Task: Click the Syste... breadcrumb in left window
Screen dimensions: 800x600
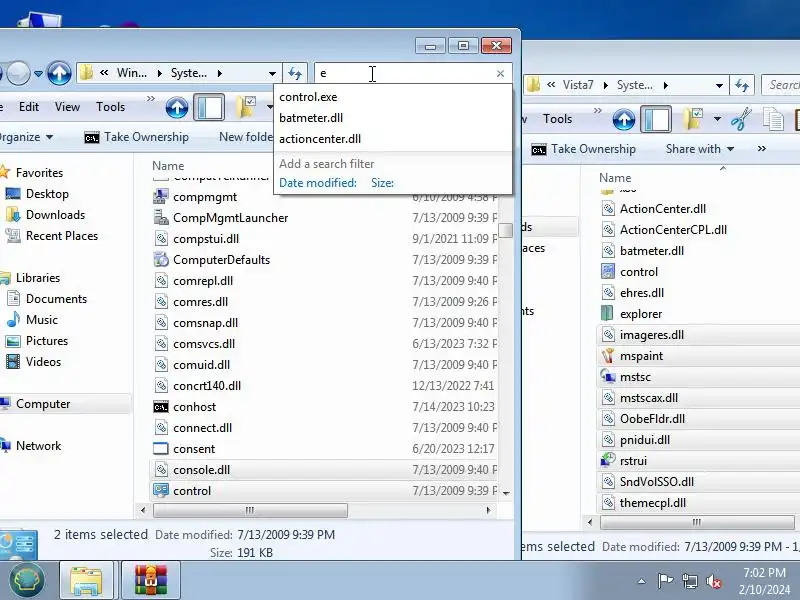Action: [x=189, y=73]
